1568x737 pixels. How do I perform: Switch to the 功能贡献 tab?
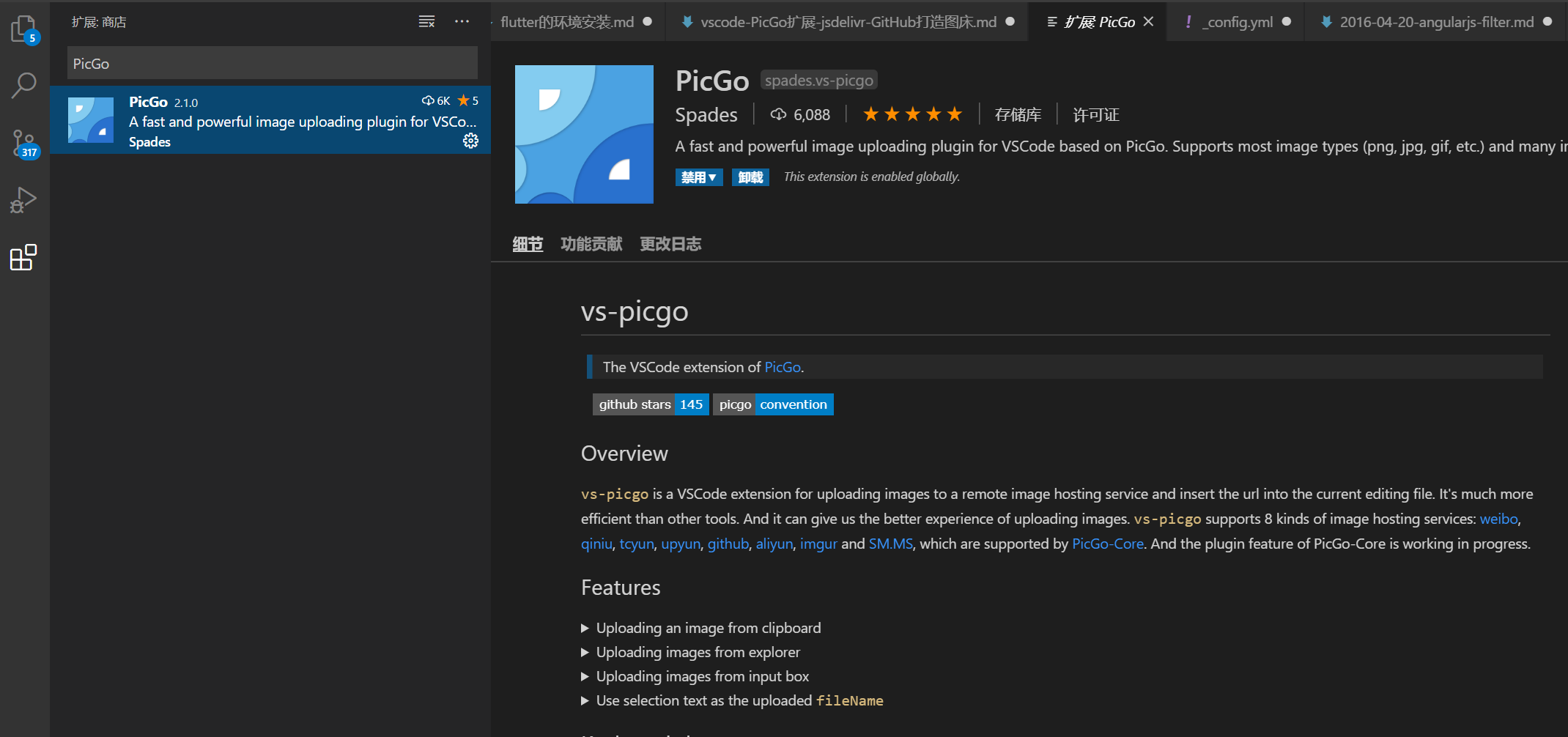click(591, 244)
